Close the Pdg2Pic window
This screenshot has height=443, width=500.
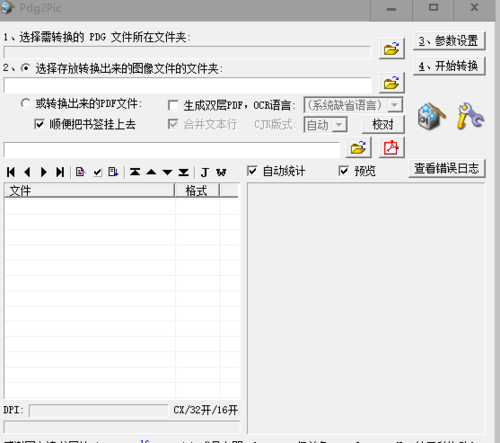click(474, 8)
